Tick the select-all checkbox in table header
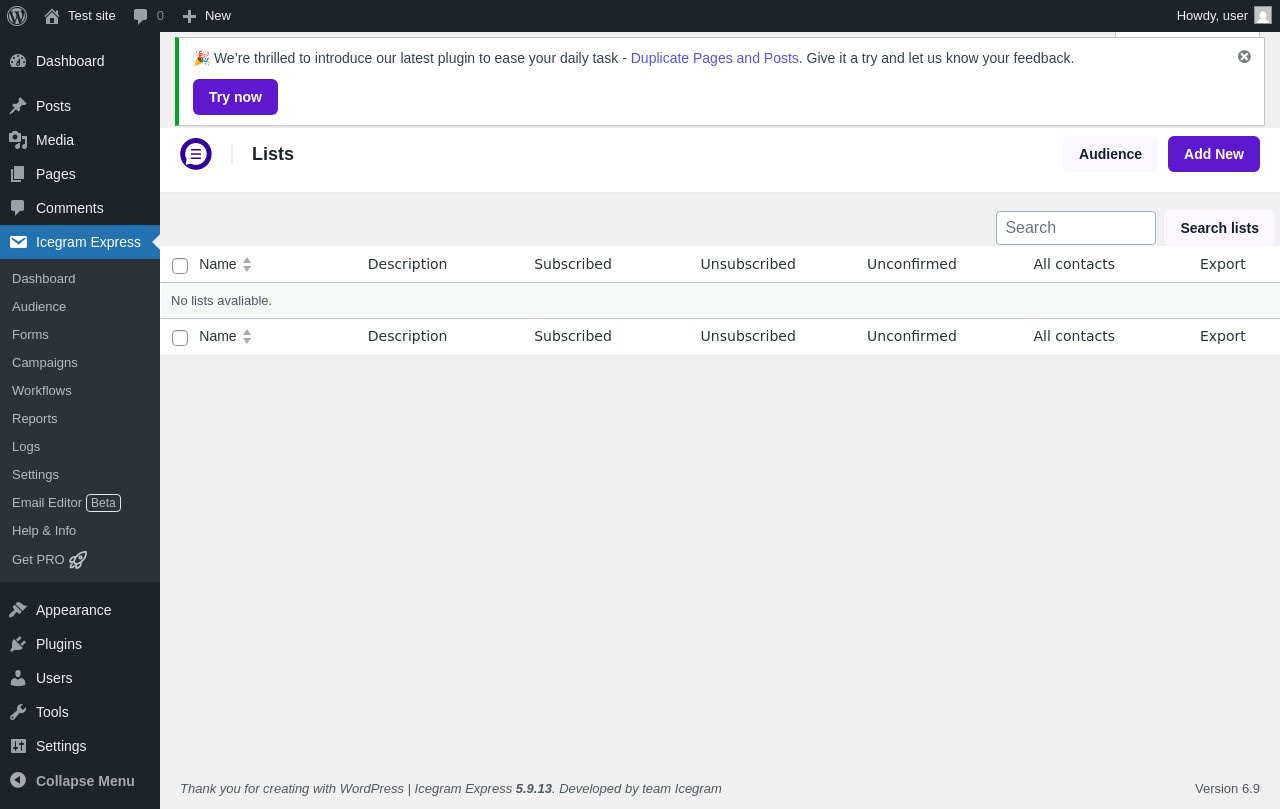This screenshot has width=1280, height=809. 180,266
